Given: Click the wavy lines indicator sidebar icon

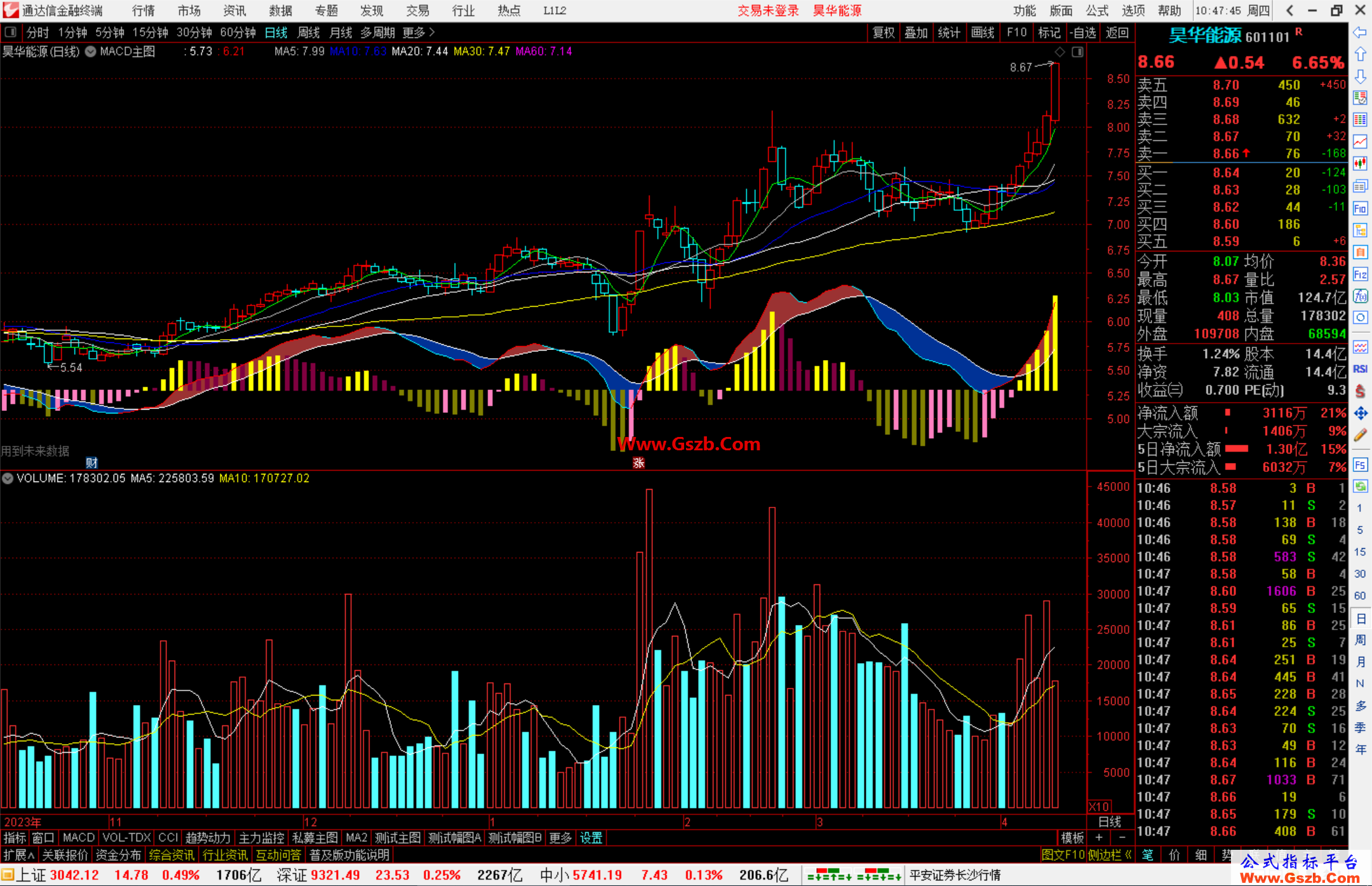Looking at the screenshot, I should [x=1360, y=347].
